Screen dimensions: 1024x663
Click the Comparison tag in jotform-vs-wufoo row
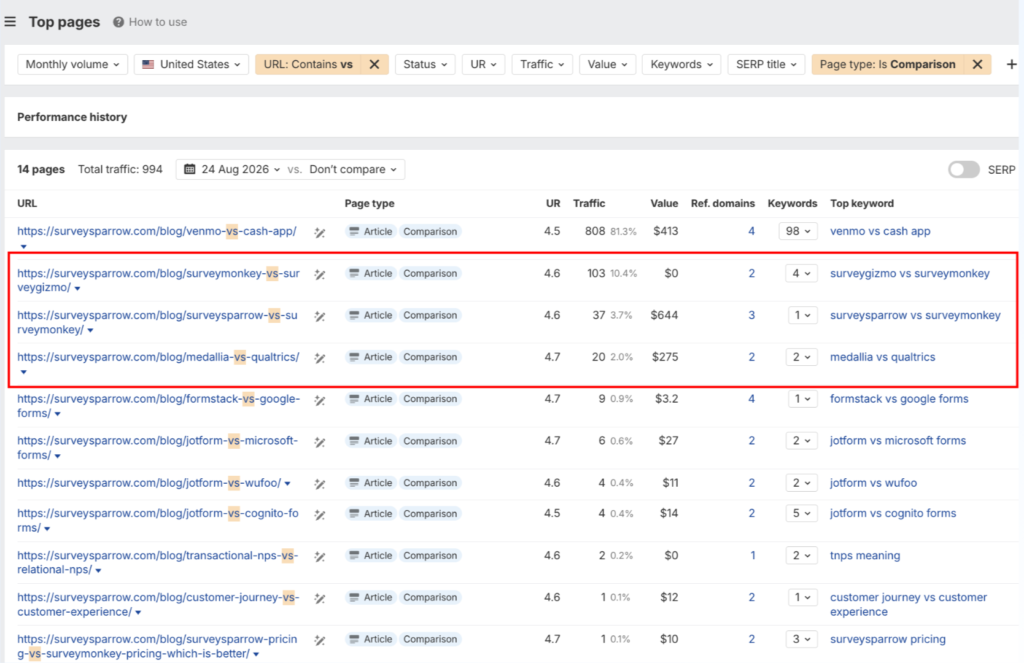tap(430, 483)
